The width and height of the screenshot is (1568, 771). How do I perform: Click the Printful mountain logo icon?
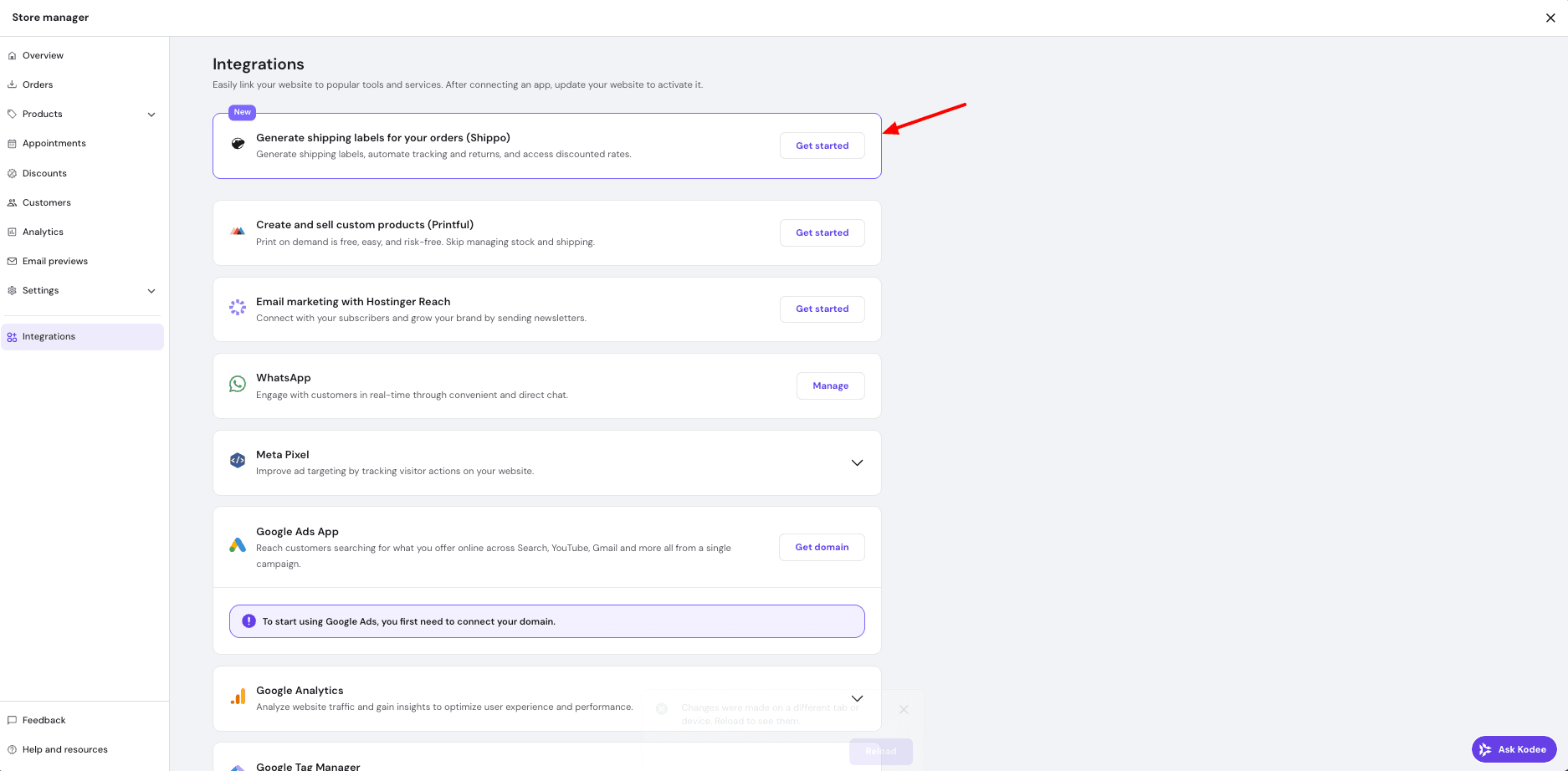click(238, 232)
